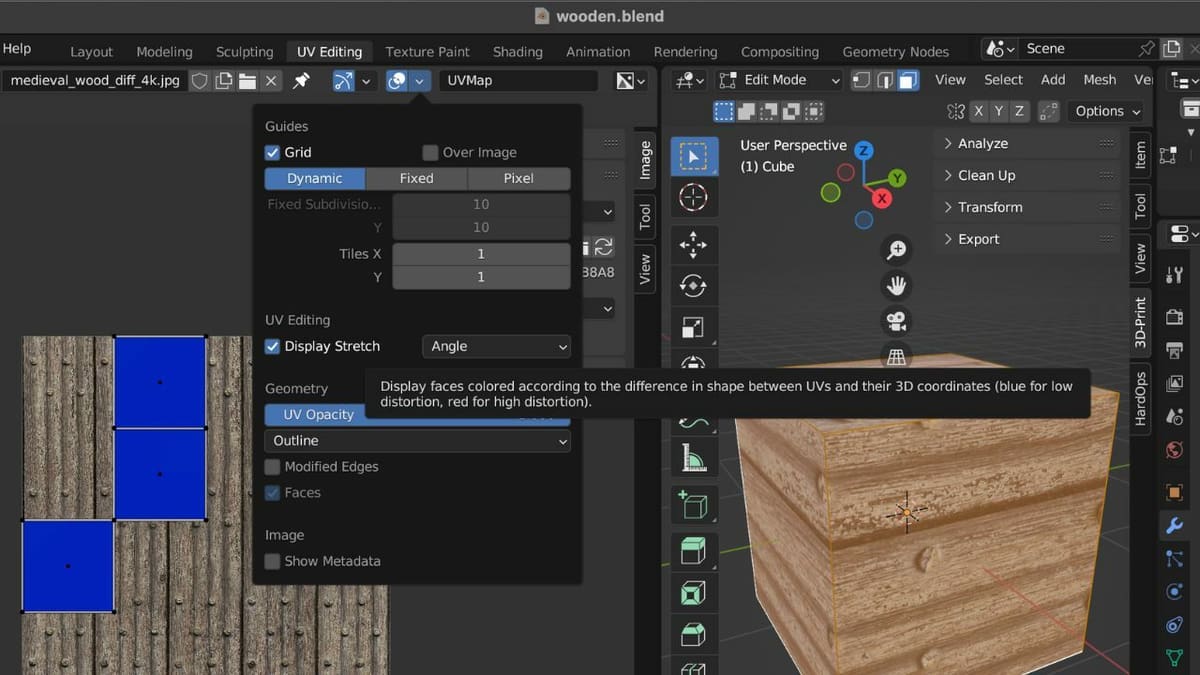The image size is (1200, 675).
Task: Switch to the Texture Paint workspace tab
Action: point(427,52)
